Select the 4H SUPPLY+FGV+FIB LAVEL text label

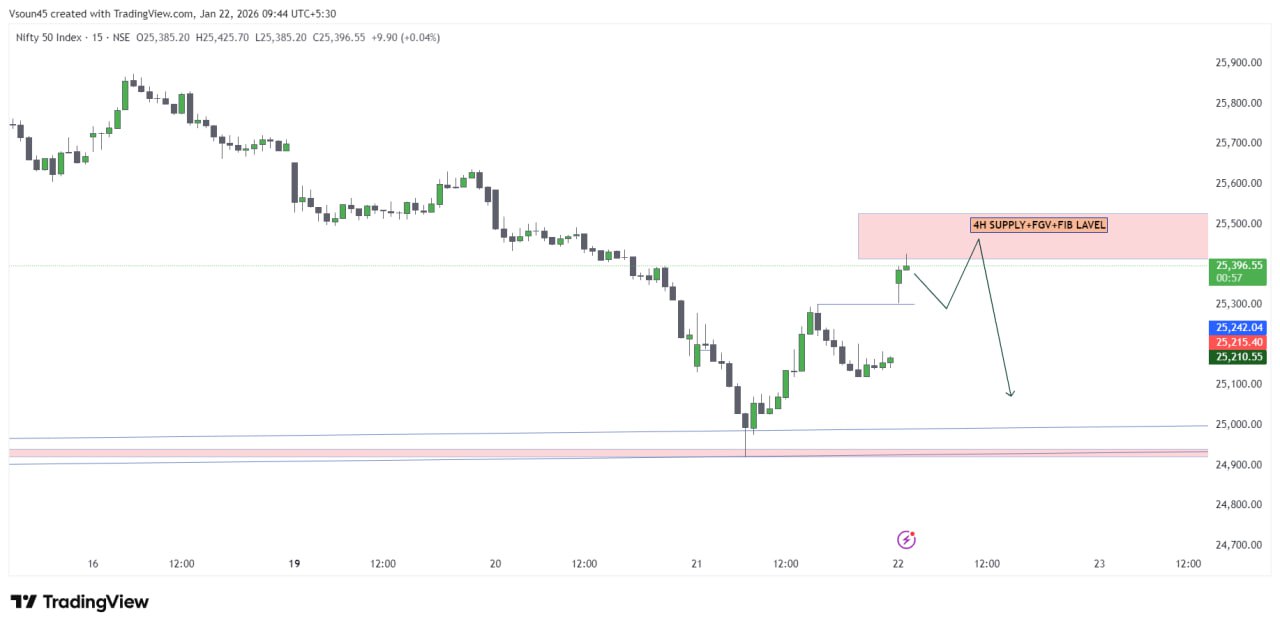[1039, 225]
